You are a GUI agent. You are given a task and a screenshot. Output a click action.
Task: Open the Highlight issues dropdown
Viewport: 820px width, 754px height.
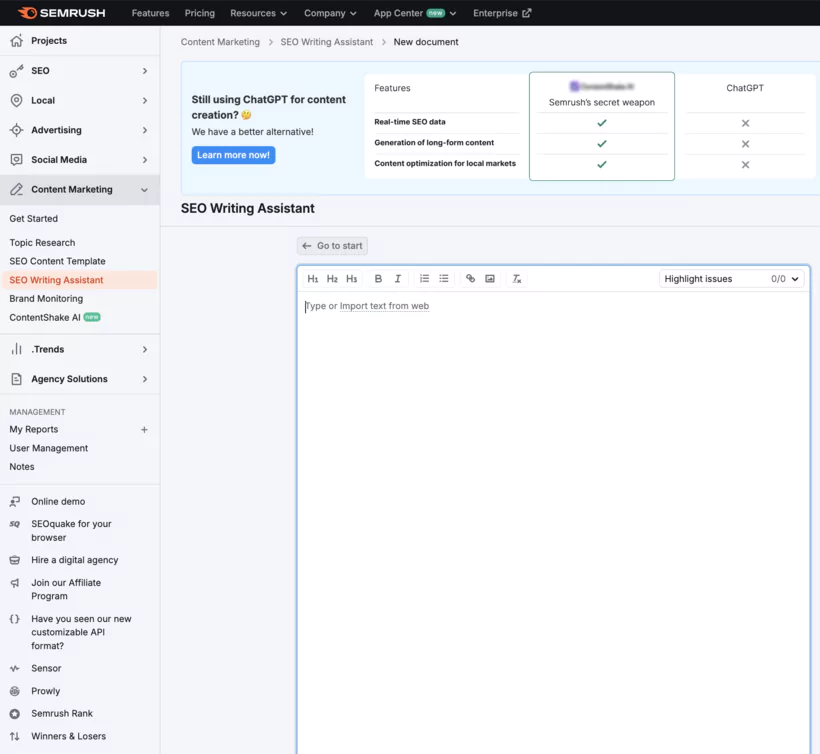click(x=730, y=278)
